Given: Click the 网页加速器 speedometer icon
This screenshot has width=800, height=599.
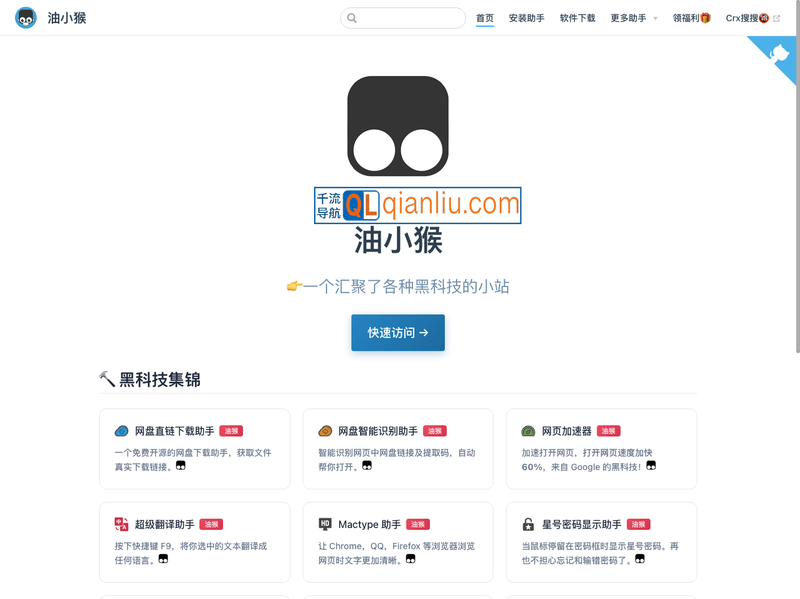Looking at the screenshot, I should pos(528,431).
